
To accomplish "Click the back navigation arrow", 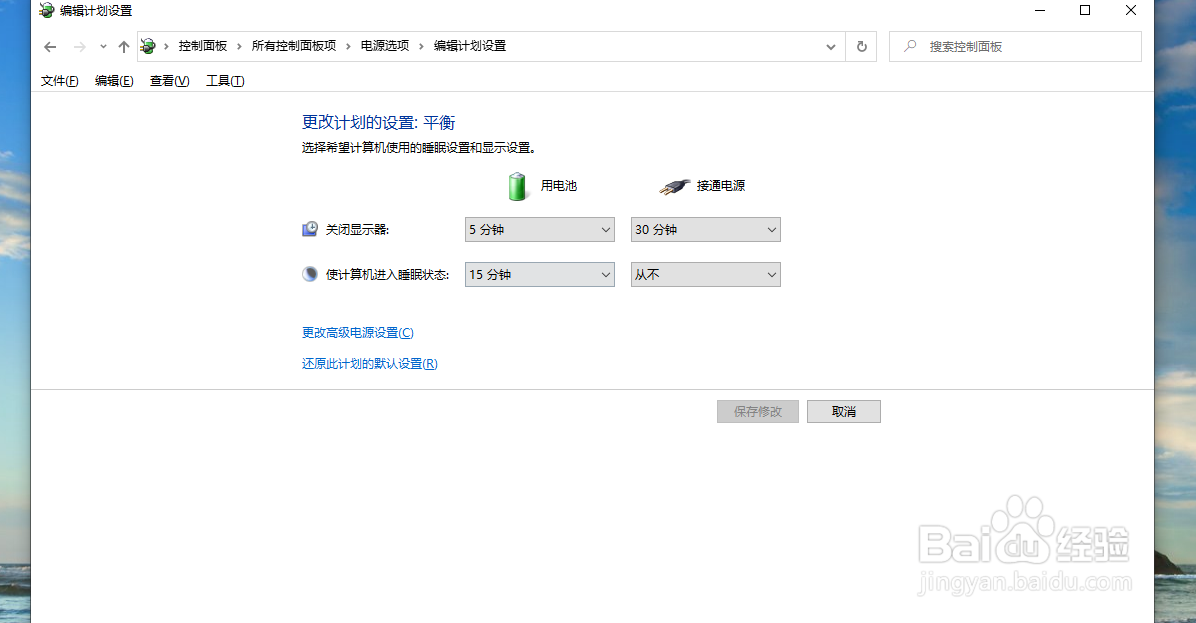I will pos(49,46).
